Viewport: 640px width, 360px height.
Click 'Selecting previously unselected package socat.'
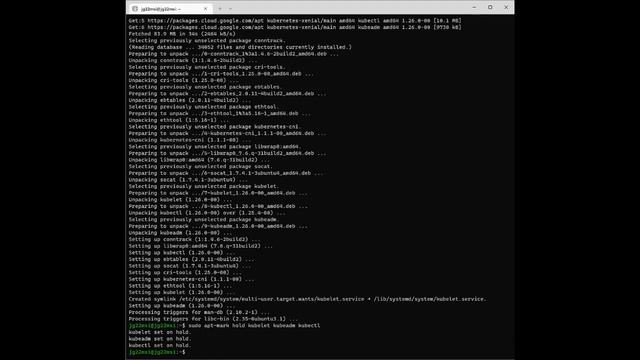(200, 167)
